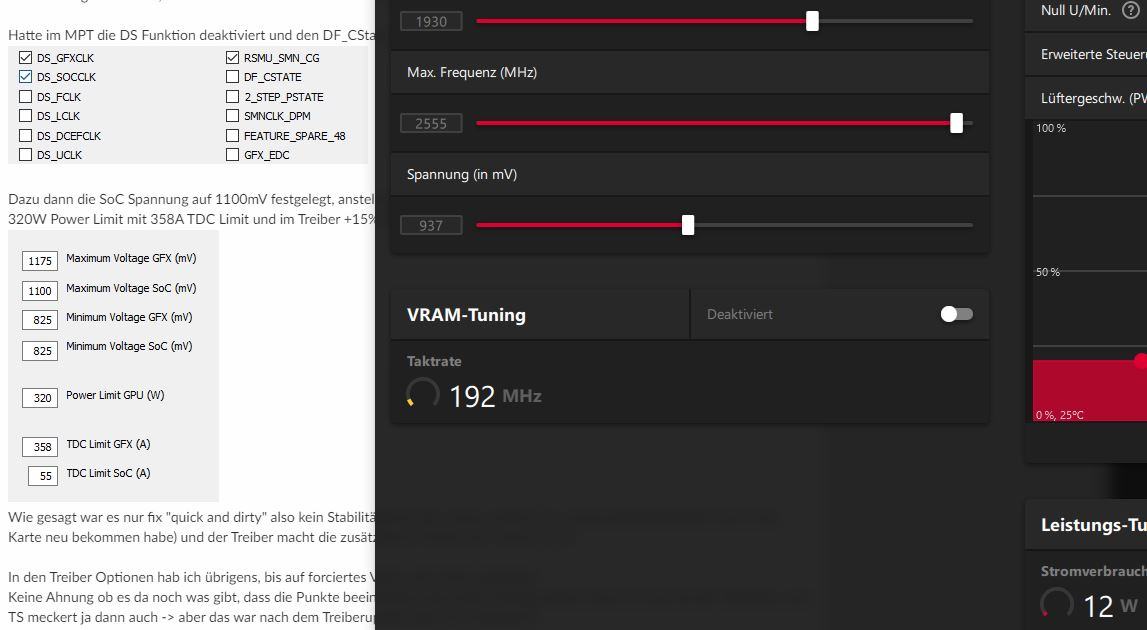Select the Spannung (in mV) label
The image size is (1147, 630).
tap(462, 174)
